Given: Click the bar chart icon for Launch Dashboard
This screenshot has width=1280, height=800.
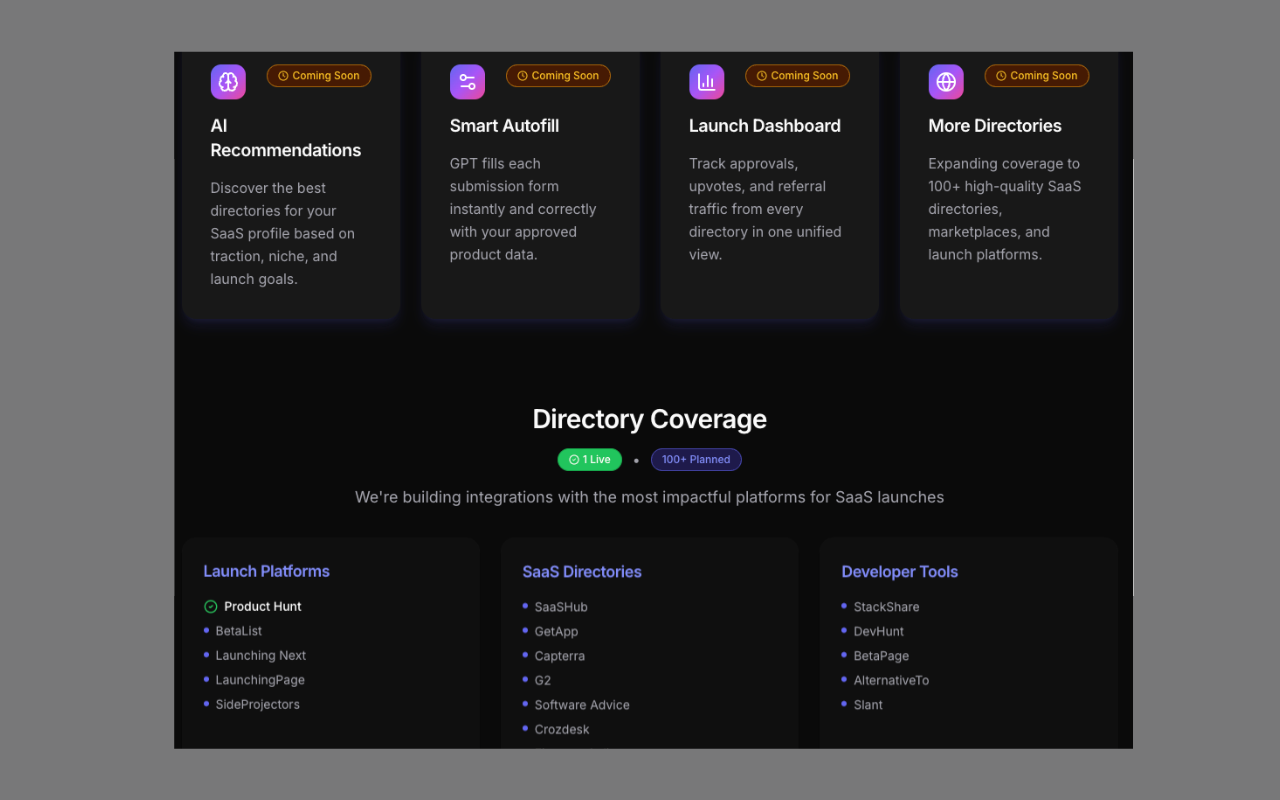Looking at the screenshot, I should [706, 81].
